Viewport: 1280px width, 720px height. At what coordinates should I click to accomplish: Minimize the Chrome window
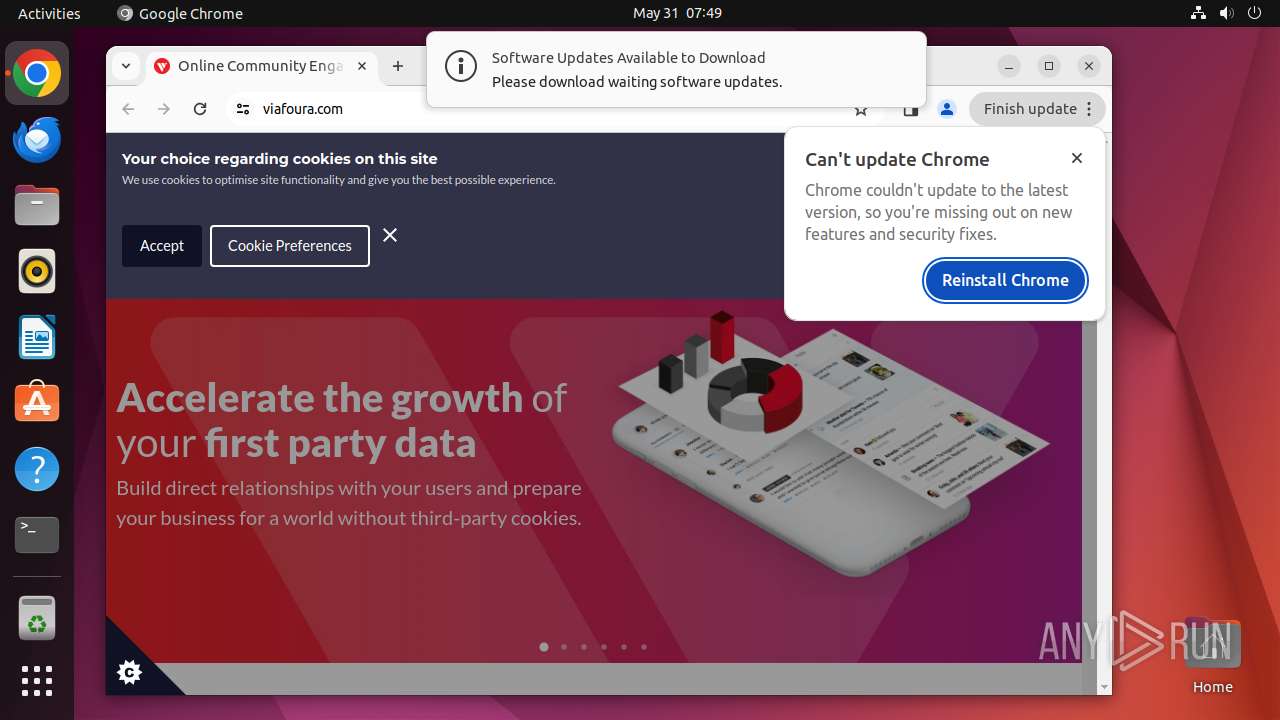(1009, 66)
